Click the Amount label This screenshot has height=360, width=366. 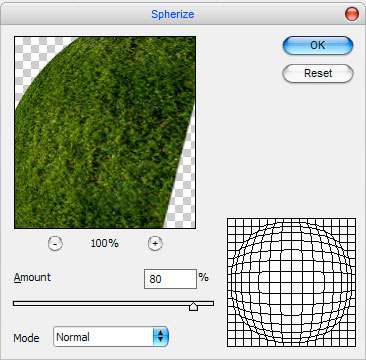(x=32, y=277)
